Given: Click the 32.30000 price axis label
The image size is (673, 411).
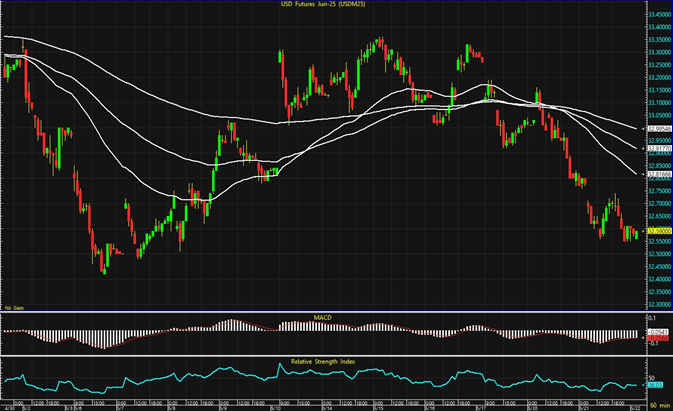Looking at the screenshot, I should pos(657,304).
